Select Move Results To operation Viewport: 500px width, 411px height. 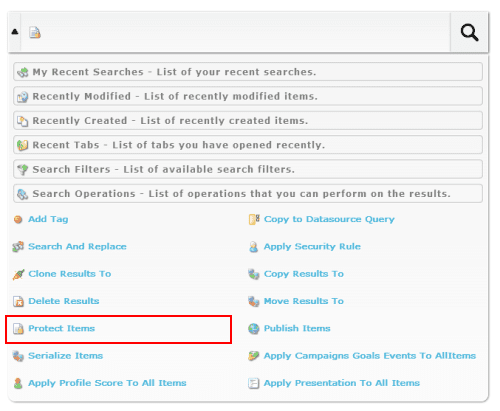304,301
